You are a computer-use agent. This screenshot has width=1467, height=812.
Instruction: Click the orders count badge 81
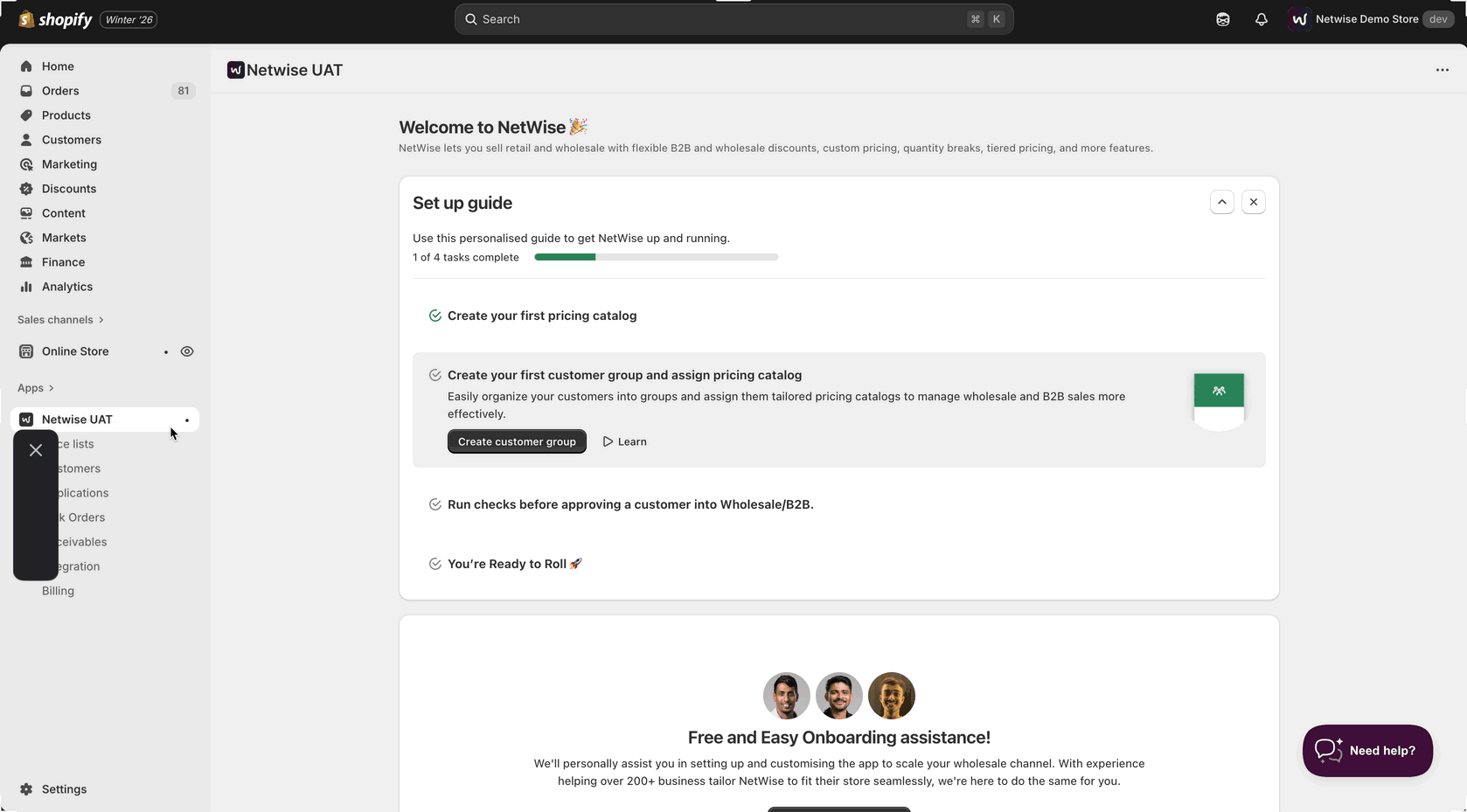tap(183, 91)
